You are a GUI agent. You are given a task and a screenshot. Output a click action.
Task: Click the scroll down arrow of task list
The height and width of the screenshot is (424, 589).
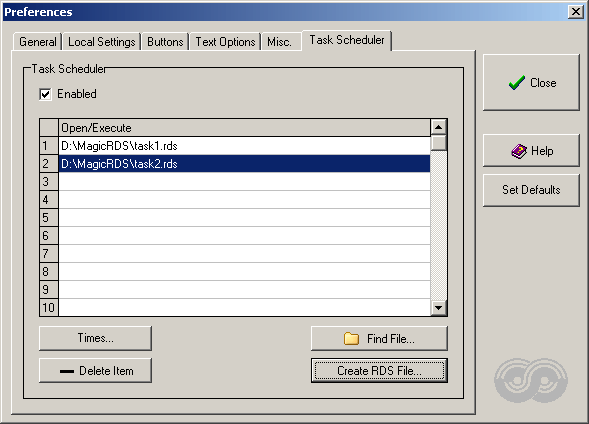pos(438,308)
